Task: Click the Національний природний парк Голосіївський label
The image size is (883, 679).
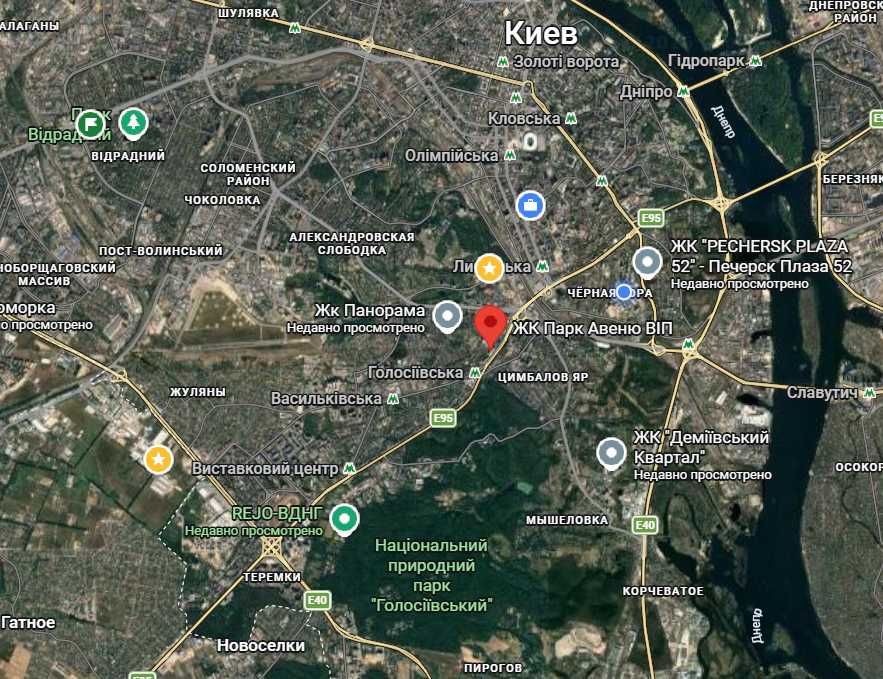Action: pos(431,575)
